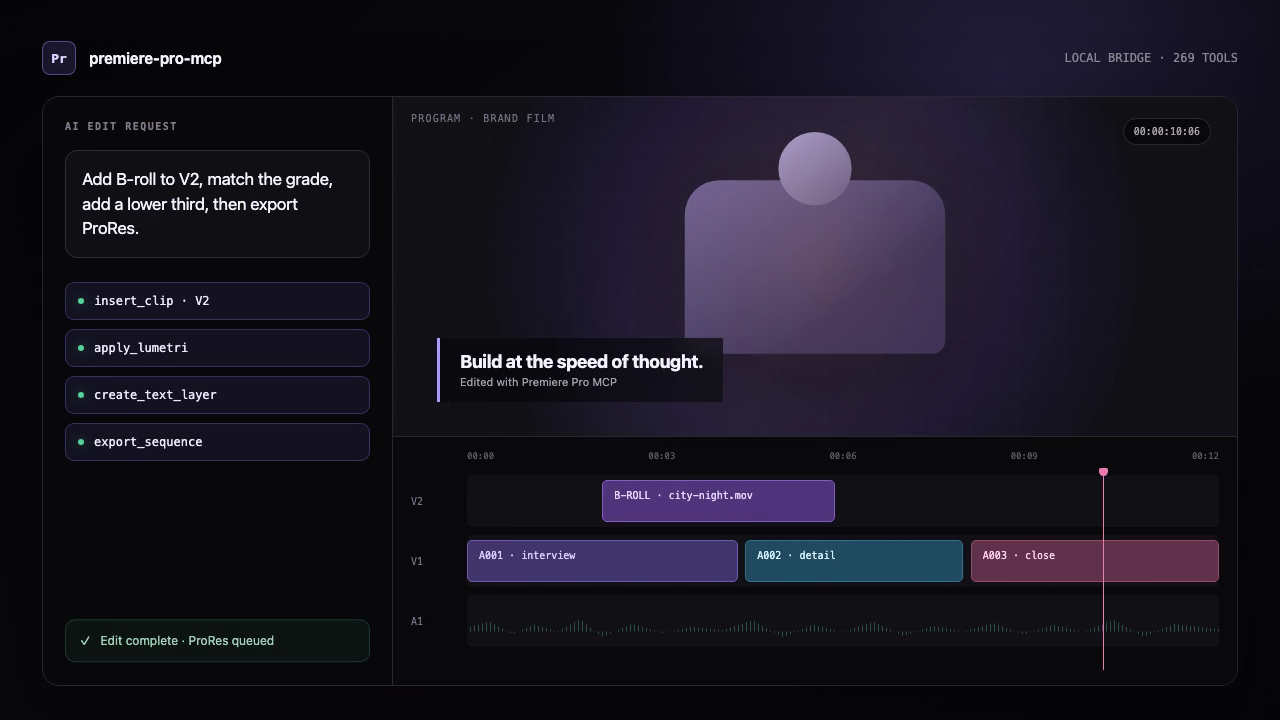Click the pink playhead handle
The image size is (1280, 720).
(1103, 472)
